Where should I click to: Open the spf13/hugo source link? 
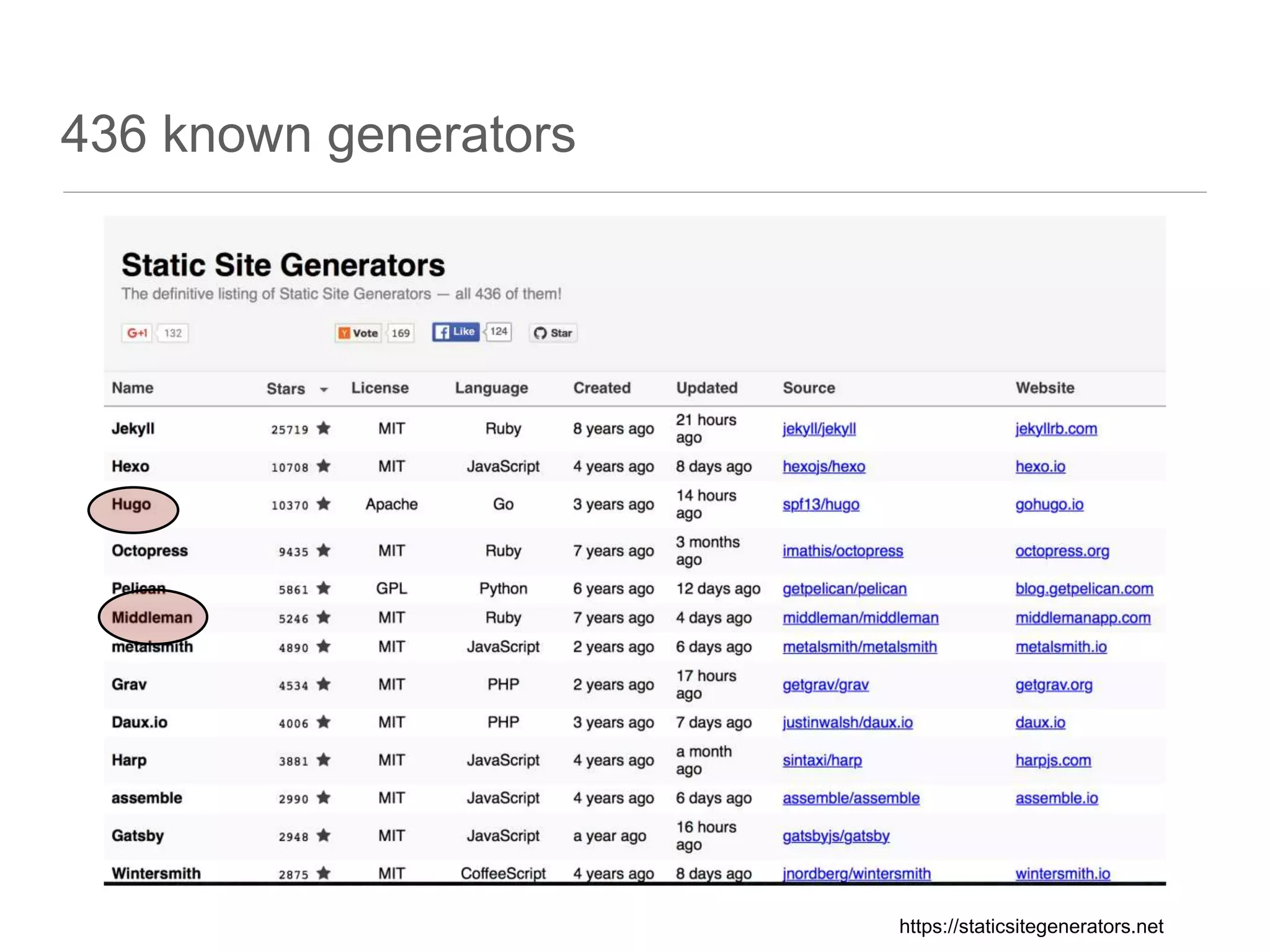(821, 505)
